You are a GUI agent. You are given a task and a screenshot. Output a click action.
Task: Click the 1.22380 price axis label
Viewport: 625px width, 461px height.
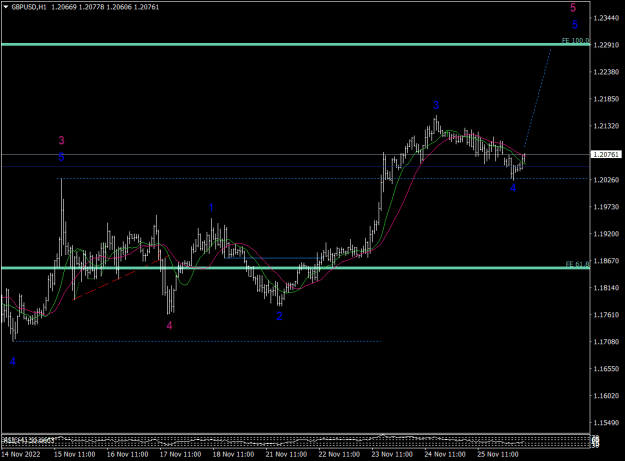pos(605,72)
